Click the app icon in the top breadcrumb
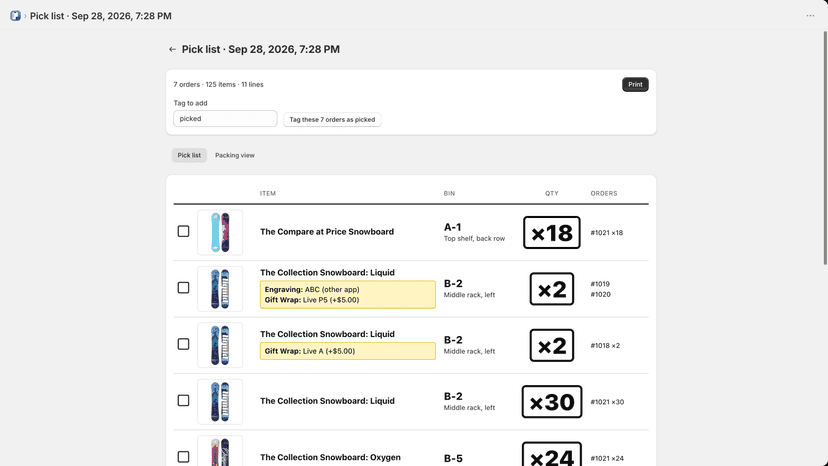Screen dimensions: 828x466 click(x=15, y=16)
